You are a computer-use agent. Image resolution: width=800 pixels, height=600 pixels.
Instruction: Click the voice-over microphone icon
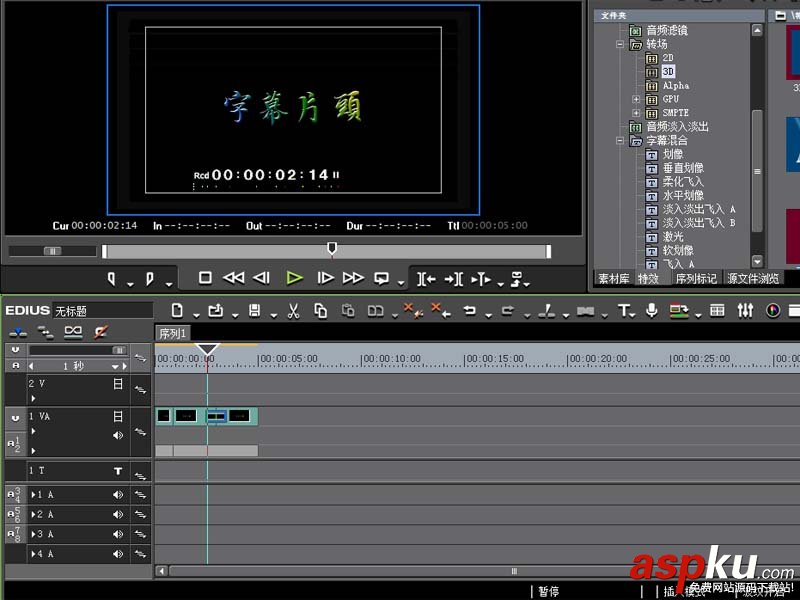652,311
